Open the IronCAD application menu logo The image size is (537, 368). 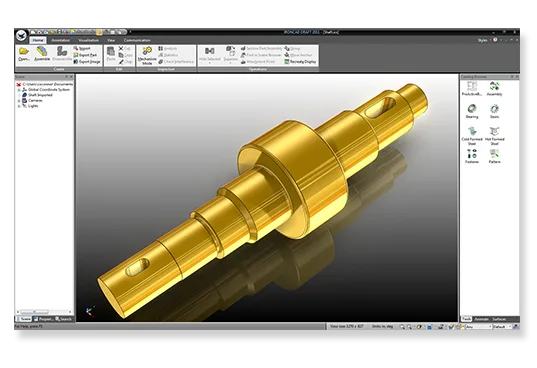pos(21,35)
